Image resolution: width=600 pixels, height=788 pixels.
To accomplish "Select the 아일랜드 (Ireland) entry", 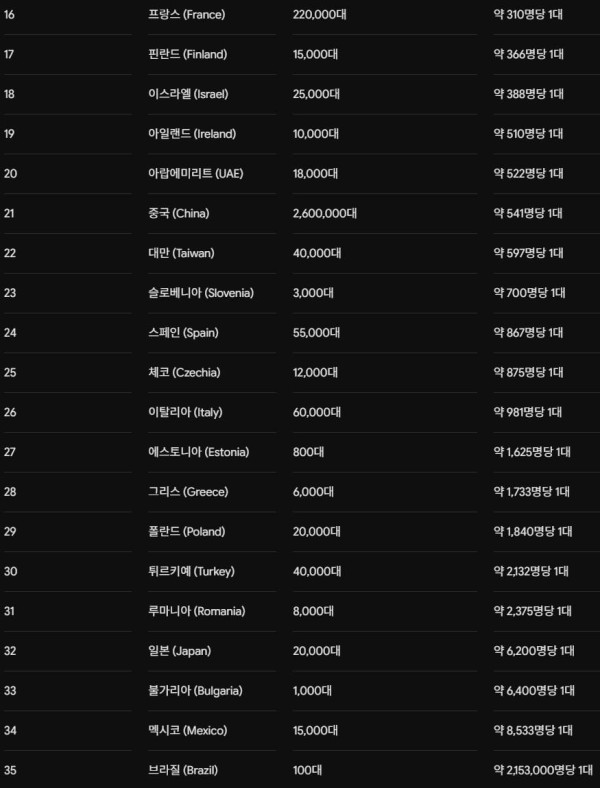I will point(192,134).
